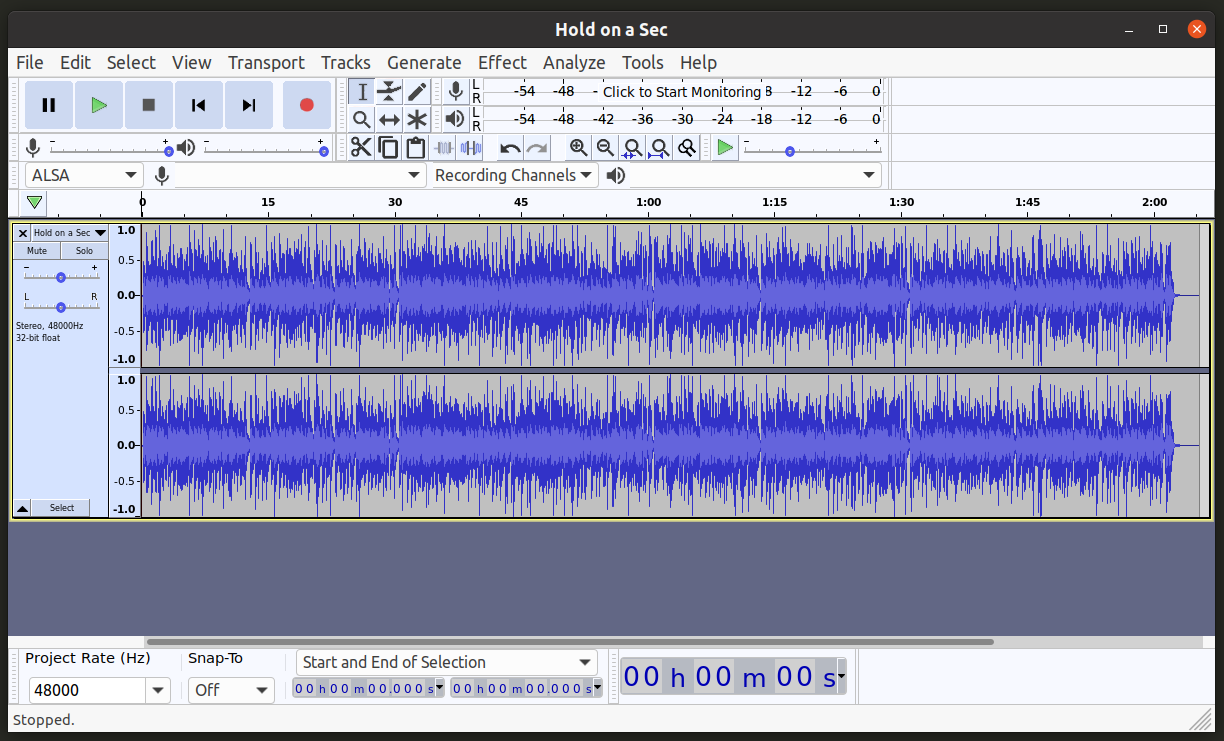Activate the Zoom tool
1224x741 pixels.
tap(361, 119)
